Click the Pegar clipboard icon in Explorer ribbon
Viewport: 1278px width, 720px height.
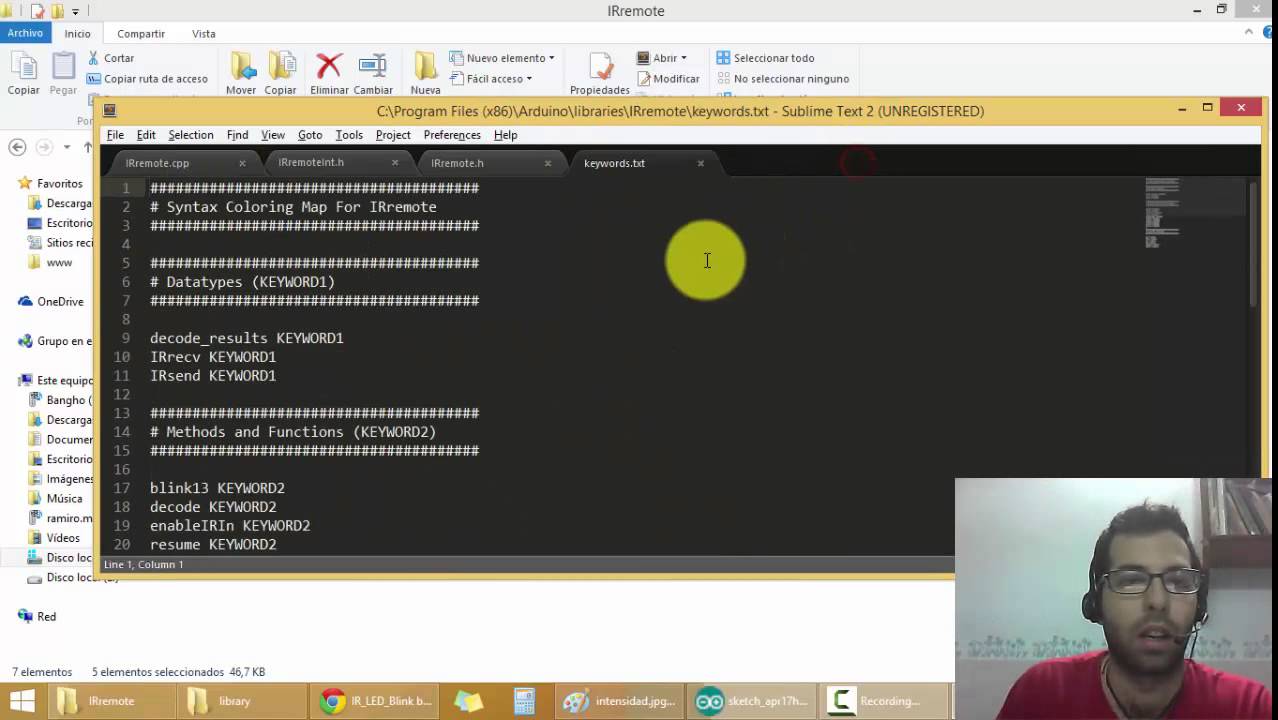[x=63, y=68]
